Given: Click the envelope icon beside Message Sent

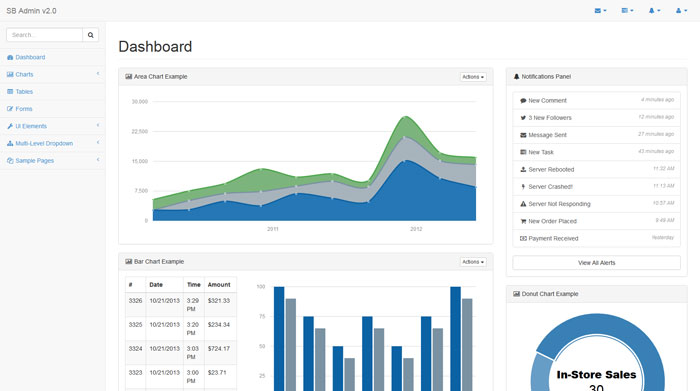Looking at the screenshot, I should pyautogui.click(x=523, y=135).
